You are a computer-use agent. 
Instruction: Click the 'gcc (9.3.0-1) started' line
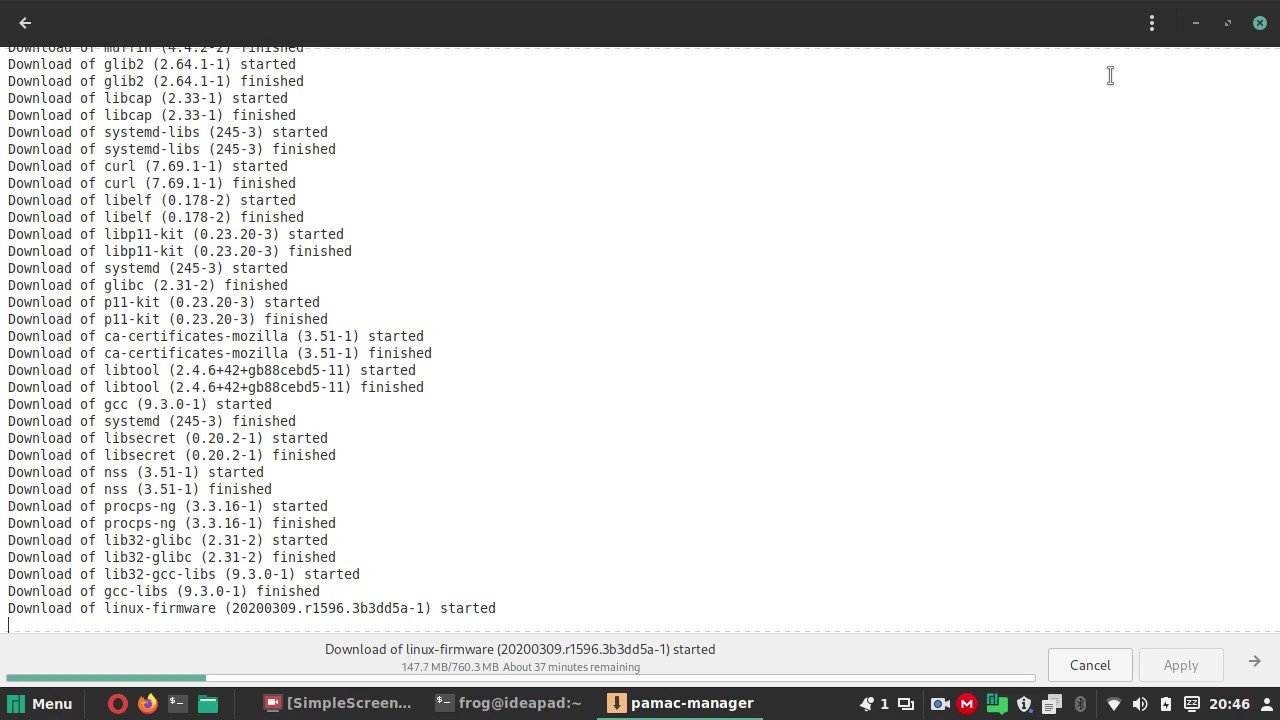140,404
